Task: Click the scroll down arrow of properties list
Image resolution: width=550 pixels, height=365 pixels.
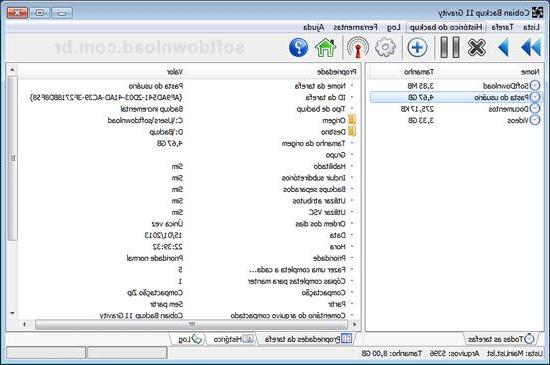Action: (12, 313)
